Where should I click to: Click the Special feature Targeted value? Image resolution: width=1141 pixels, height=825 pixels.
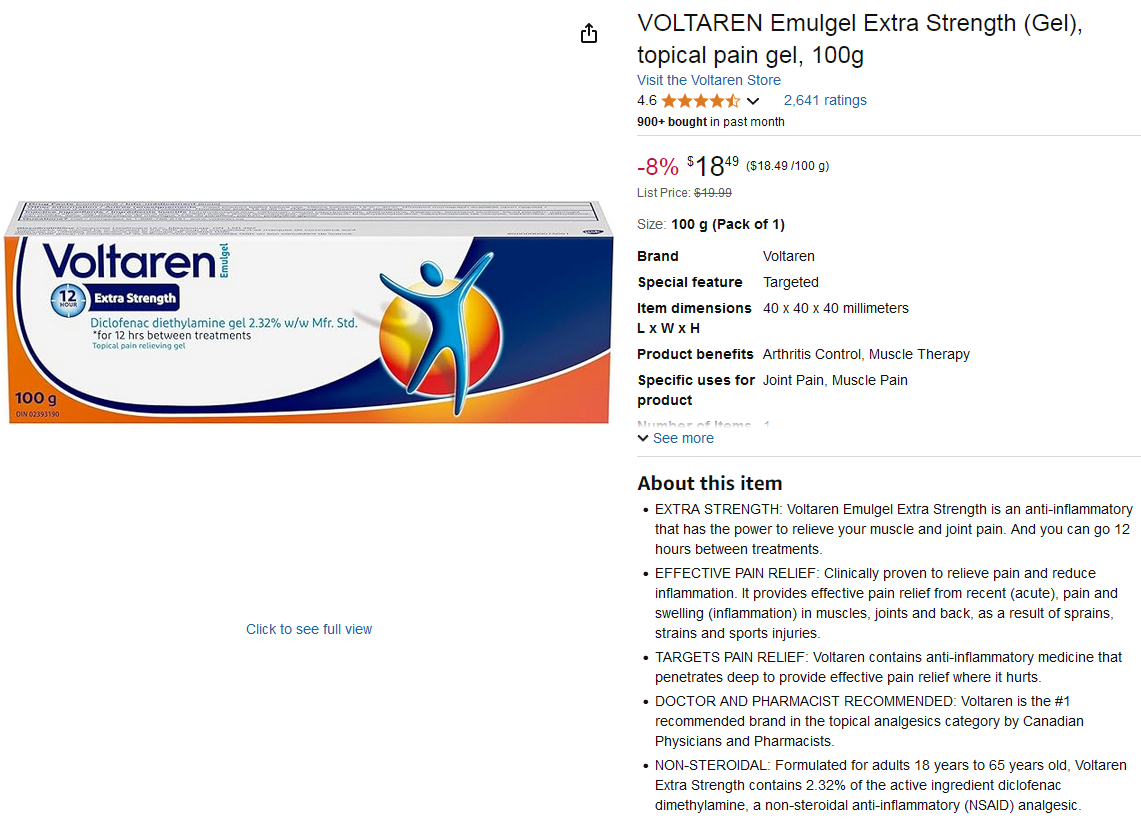coord(790,282)
